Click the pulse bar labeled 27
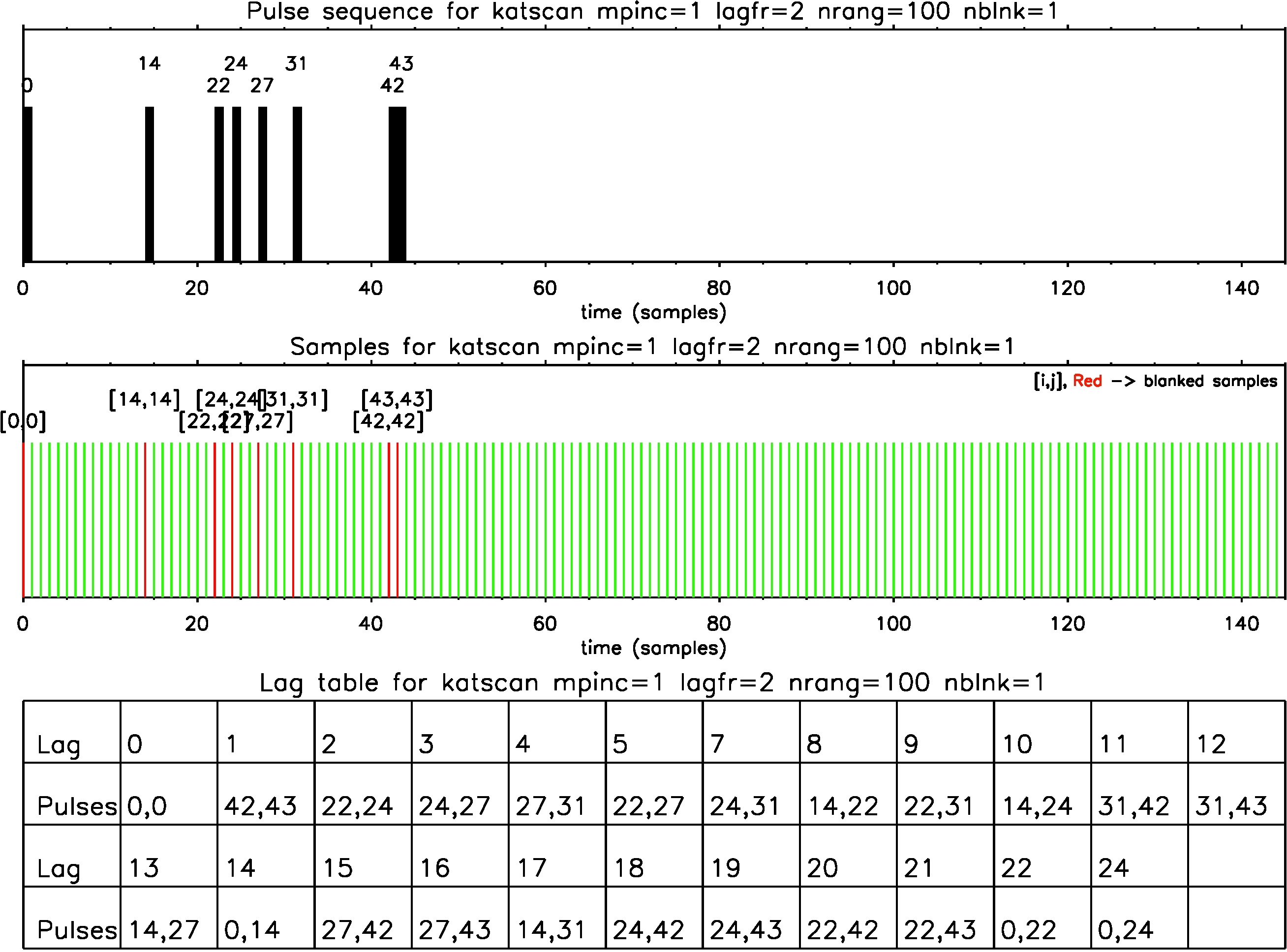This screenshot has width=1287, height=952. click(262, 184)
